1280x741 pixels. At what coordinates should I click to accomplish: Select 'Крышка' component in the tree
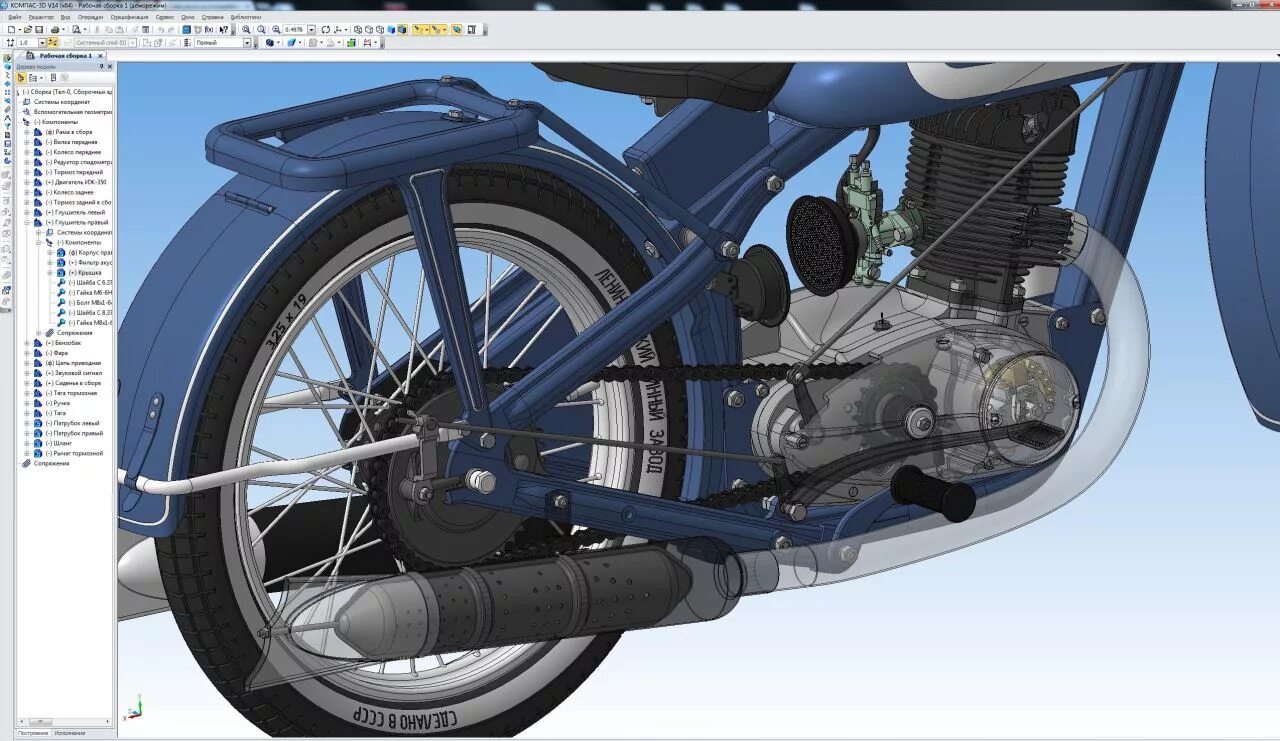point(85,272)
